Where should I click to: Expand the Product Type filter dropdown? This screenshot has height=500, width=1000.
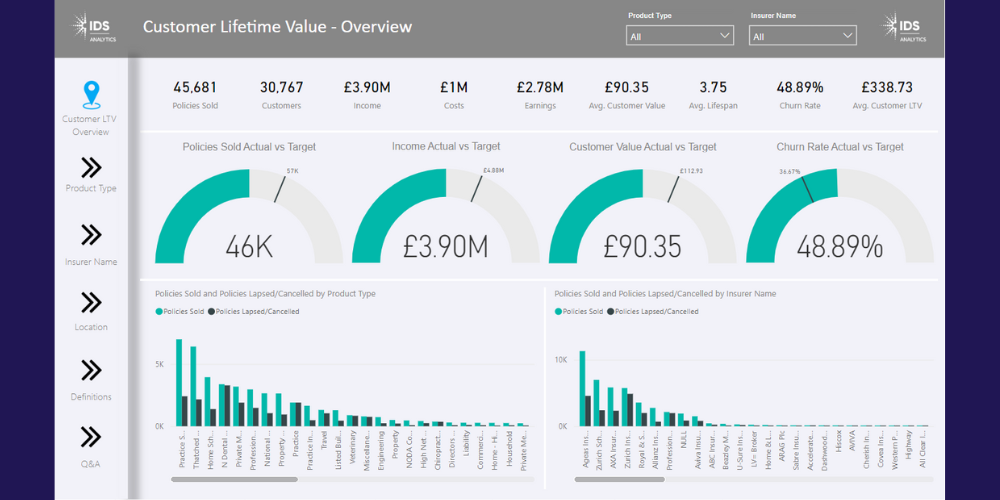point(680,36)
